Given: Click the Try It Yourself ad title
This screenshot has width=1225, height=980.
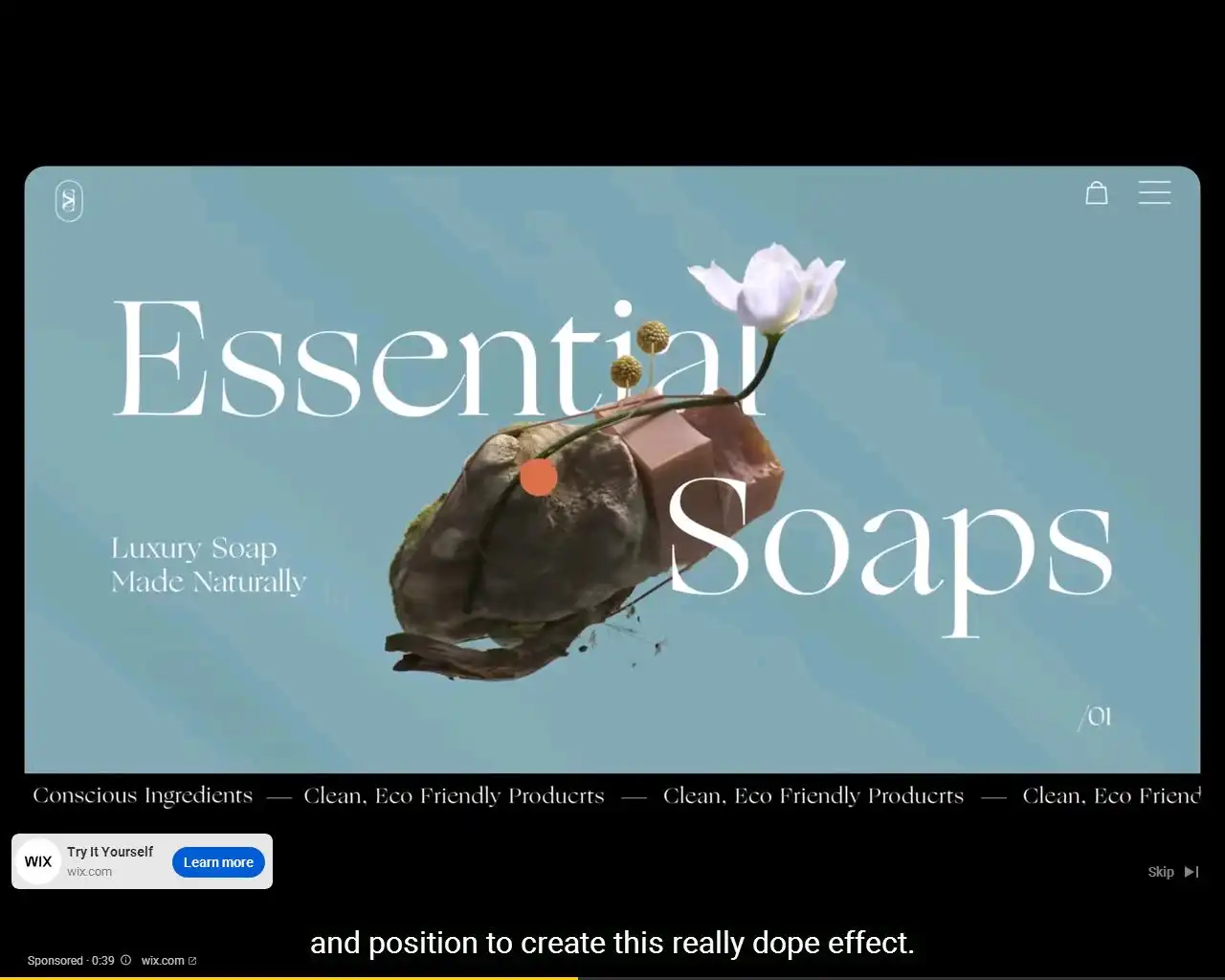Looking at the screenshot, I should tap(110, 852).
